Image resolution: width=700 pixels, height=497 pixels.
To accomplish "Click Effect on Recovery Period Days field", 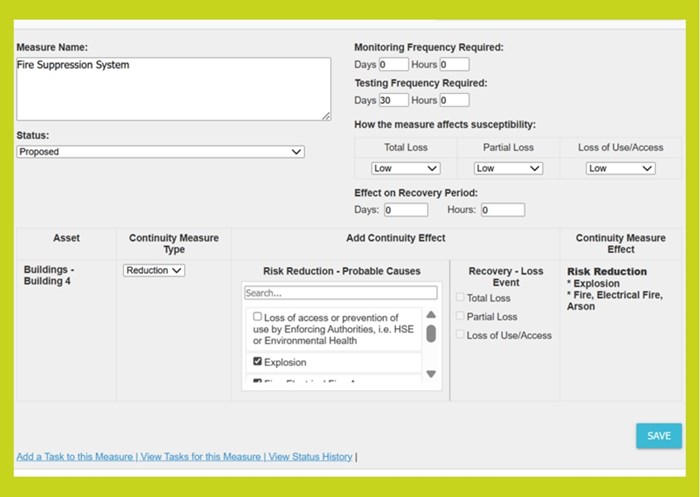I will [x=406, y=210].
